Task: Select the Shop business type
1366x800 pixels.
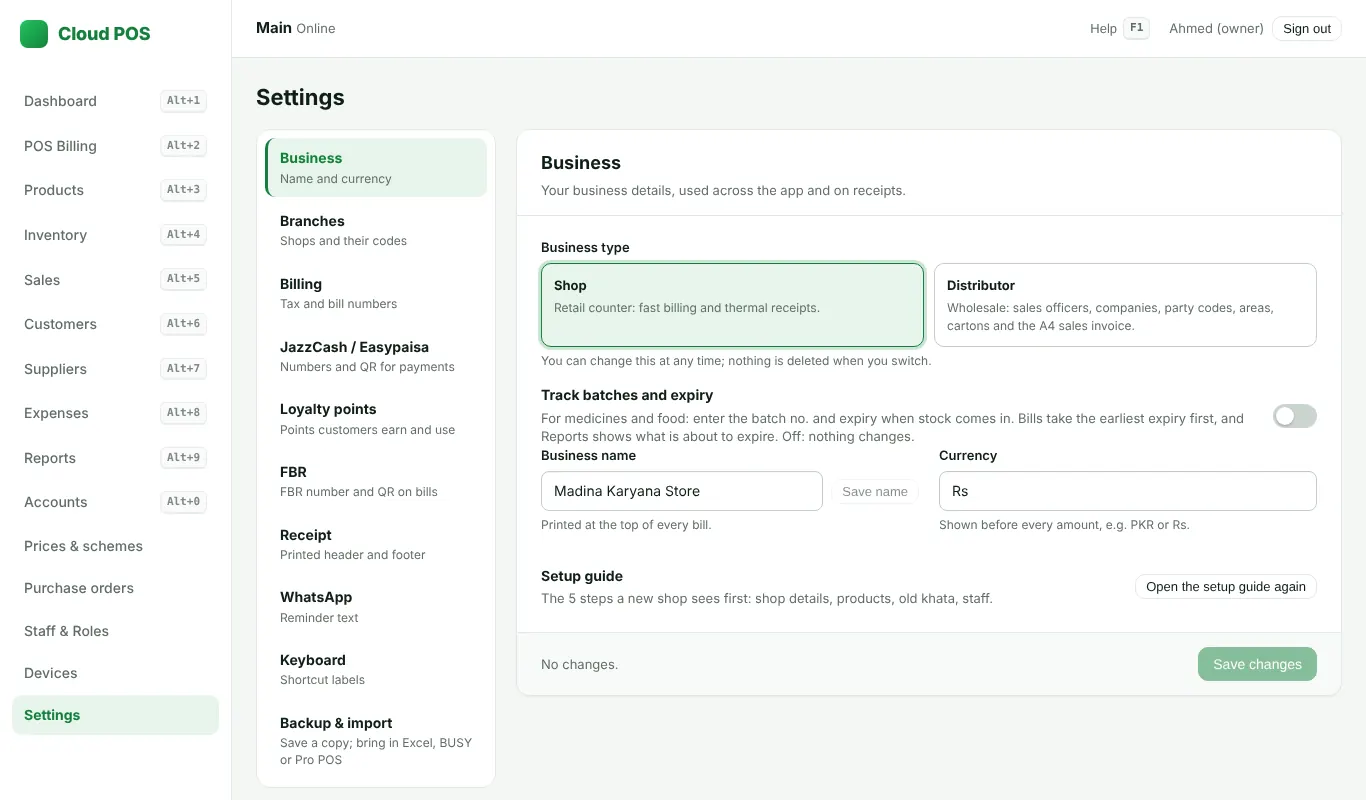Action: point(732,305)
